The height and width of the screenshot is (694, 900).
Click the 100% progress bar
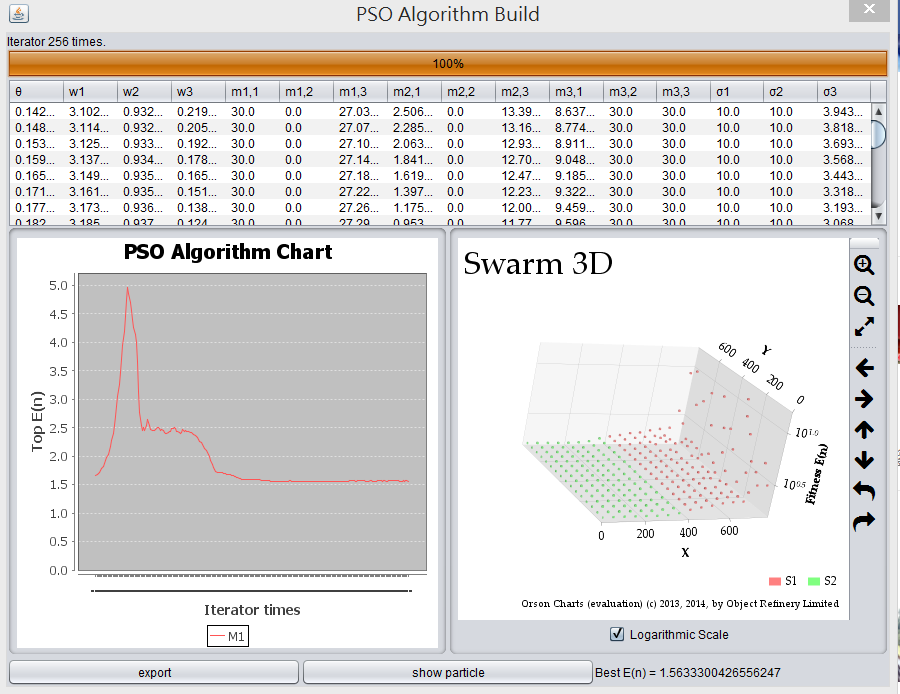click(x=447, y=62)
